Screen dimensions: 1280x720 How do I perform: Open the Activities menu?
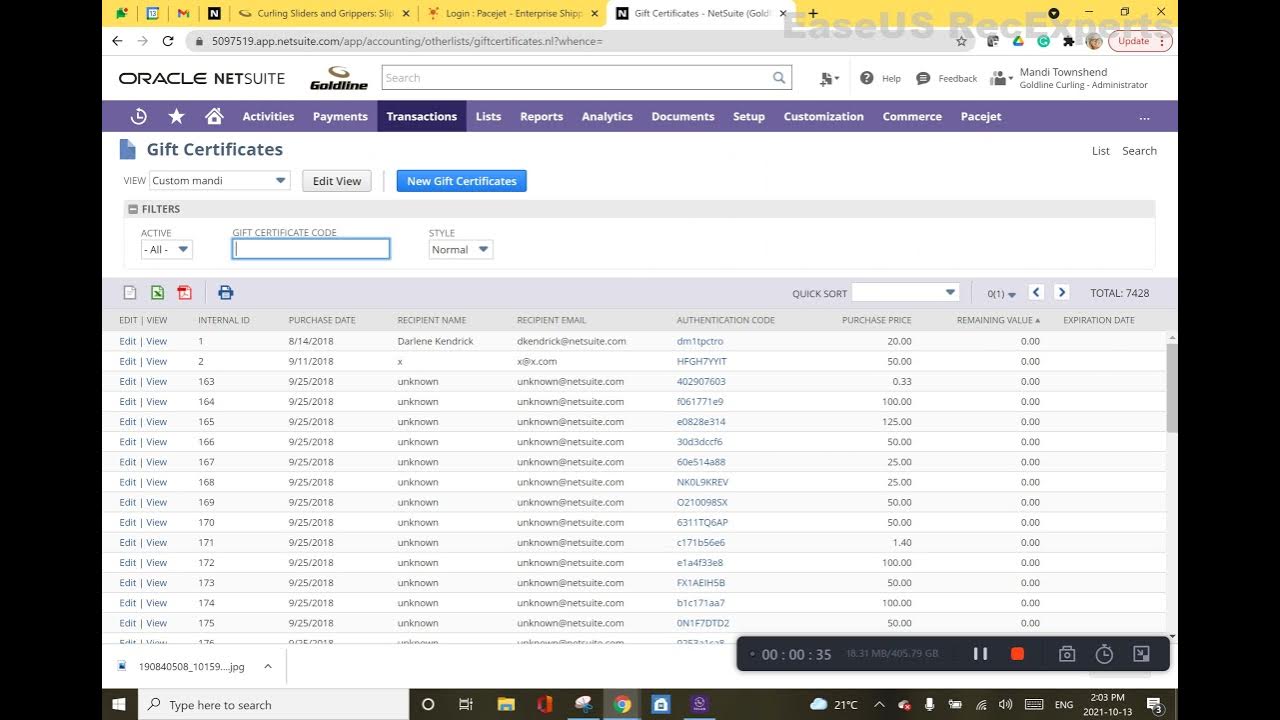tap(268, 116)
